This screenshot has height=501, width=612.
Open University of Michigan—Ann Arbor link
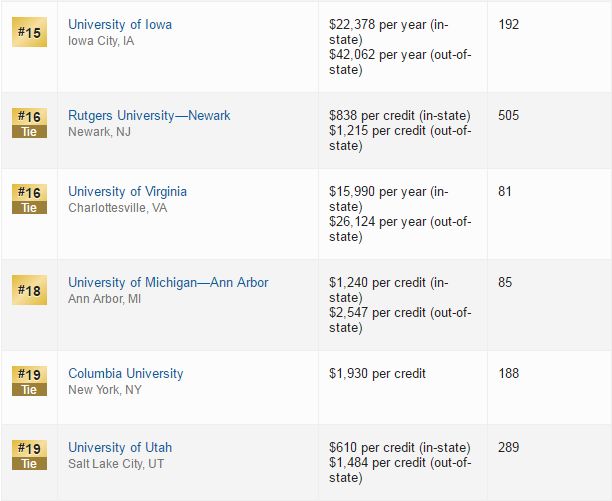pos(168,282)
